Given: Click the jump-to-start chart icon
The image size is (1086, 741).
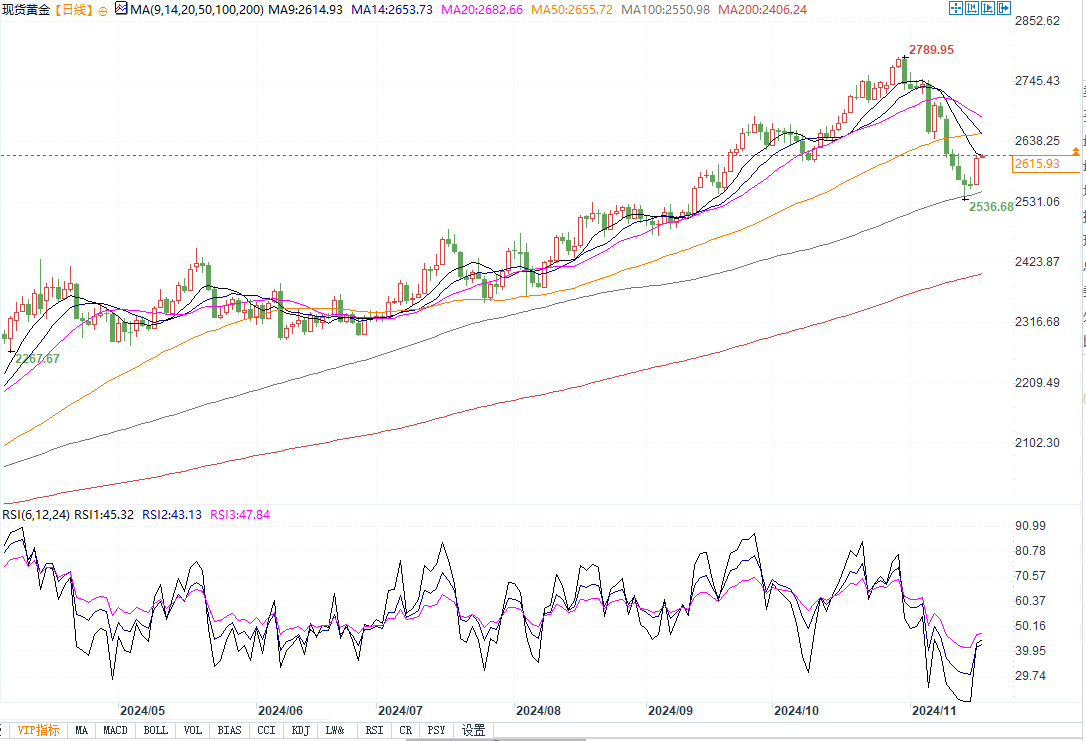Looking at the screenshot, I should 974,9.
